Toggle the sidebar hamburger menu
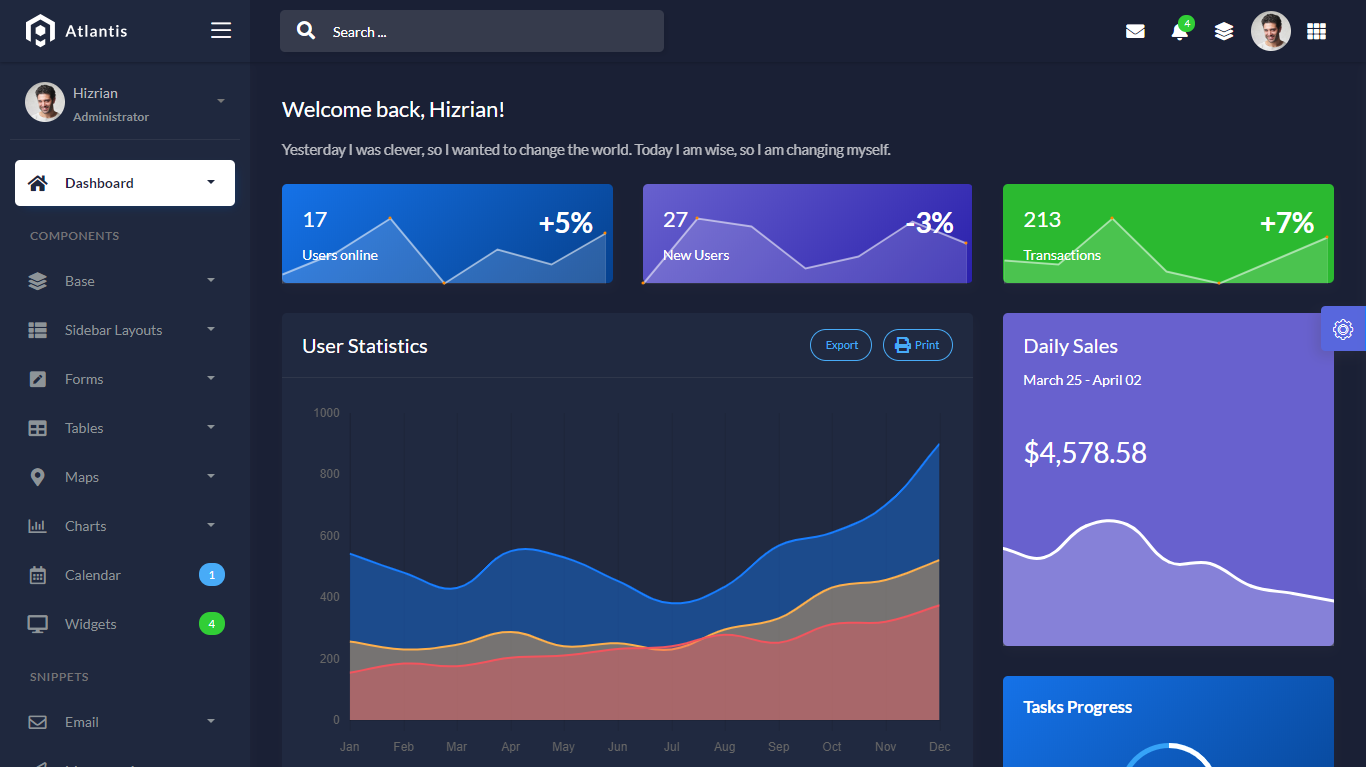The image size is (1366, 767). point(221,31)
